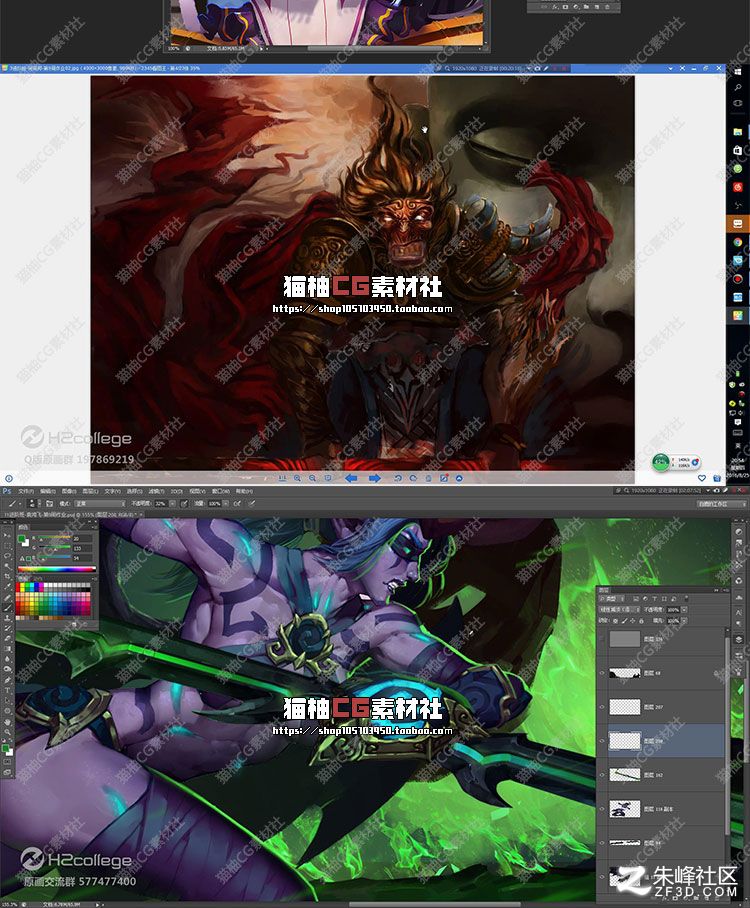Screen dimensions: 750x908
Task: Open the 文件(F) menu
Action: (x=26, y=491)
